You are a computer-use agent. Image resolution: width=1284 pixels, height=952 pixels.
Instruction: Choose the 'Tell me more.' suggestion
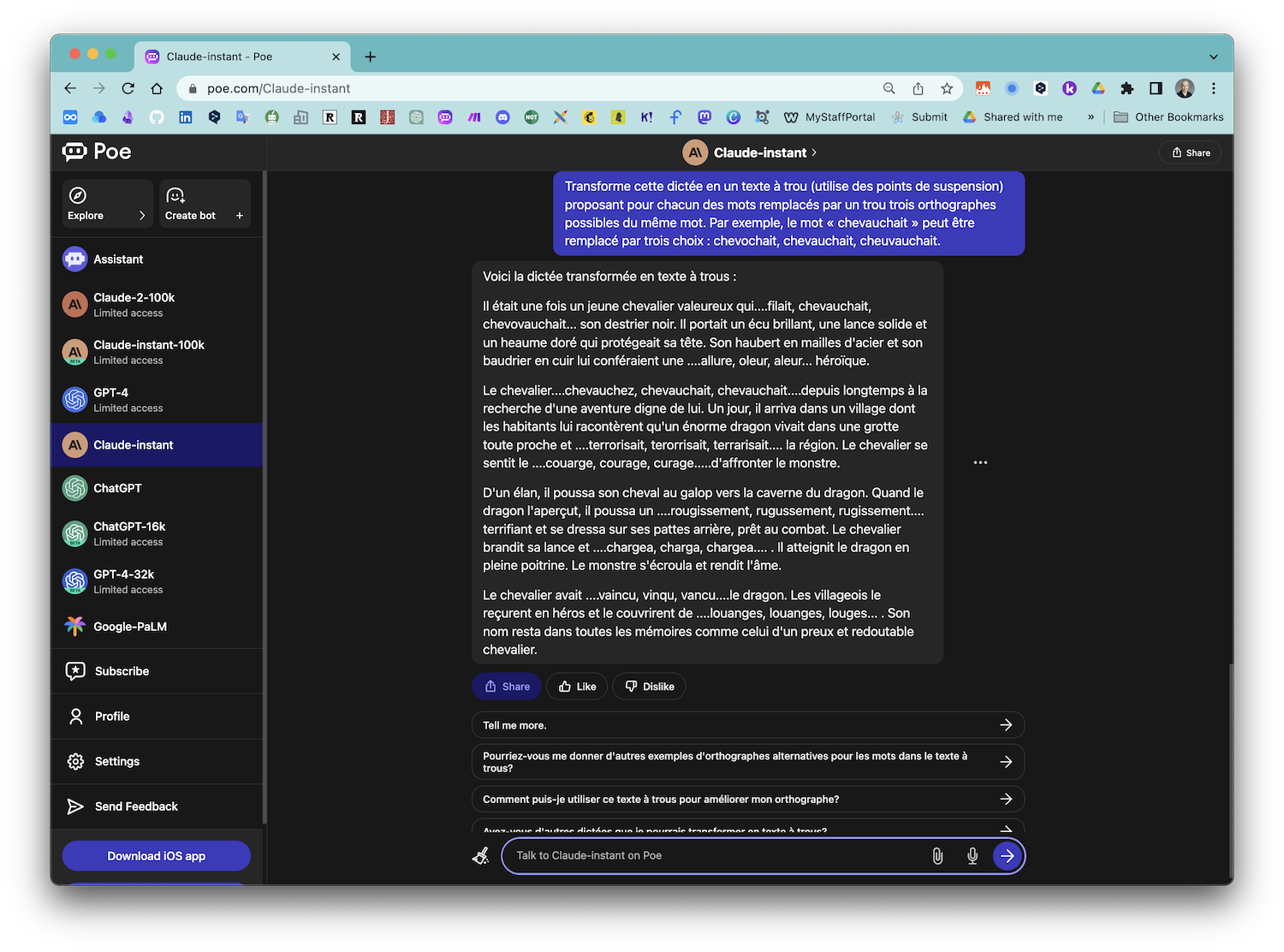coord(748,725)
